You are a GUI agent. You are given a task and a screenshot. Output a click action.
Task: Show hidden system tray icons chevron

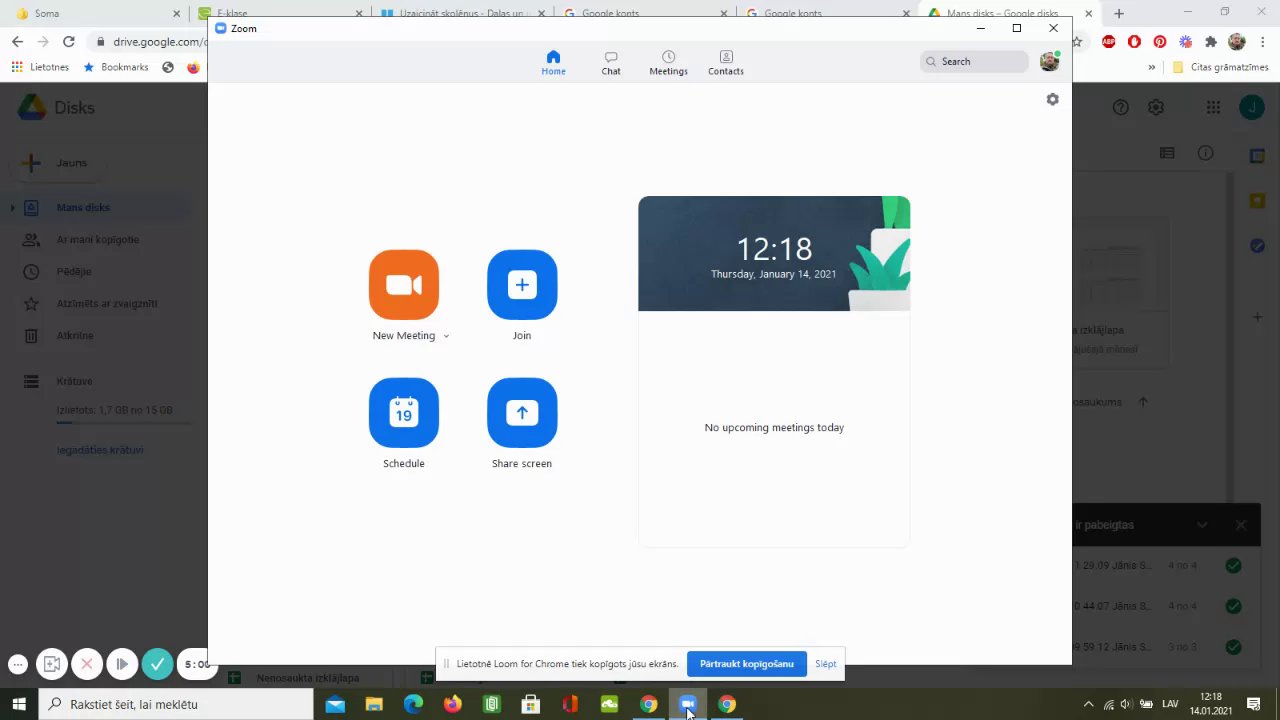1088,704
